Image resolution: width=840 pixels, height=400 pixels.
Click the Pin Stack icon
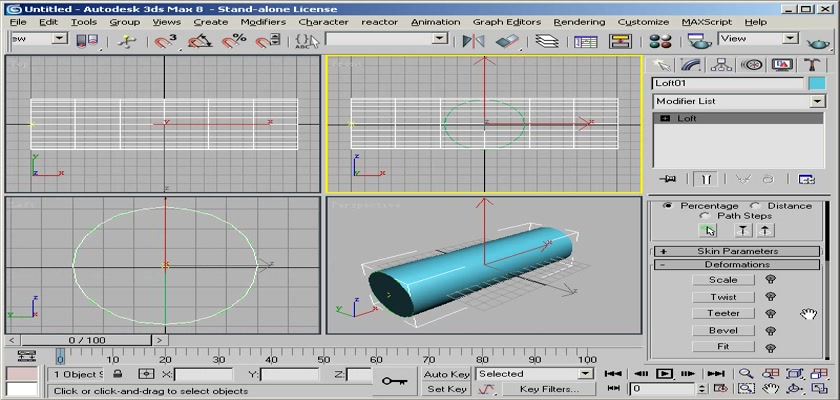(667, 179)
